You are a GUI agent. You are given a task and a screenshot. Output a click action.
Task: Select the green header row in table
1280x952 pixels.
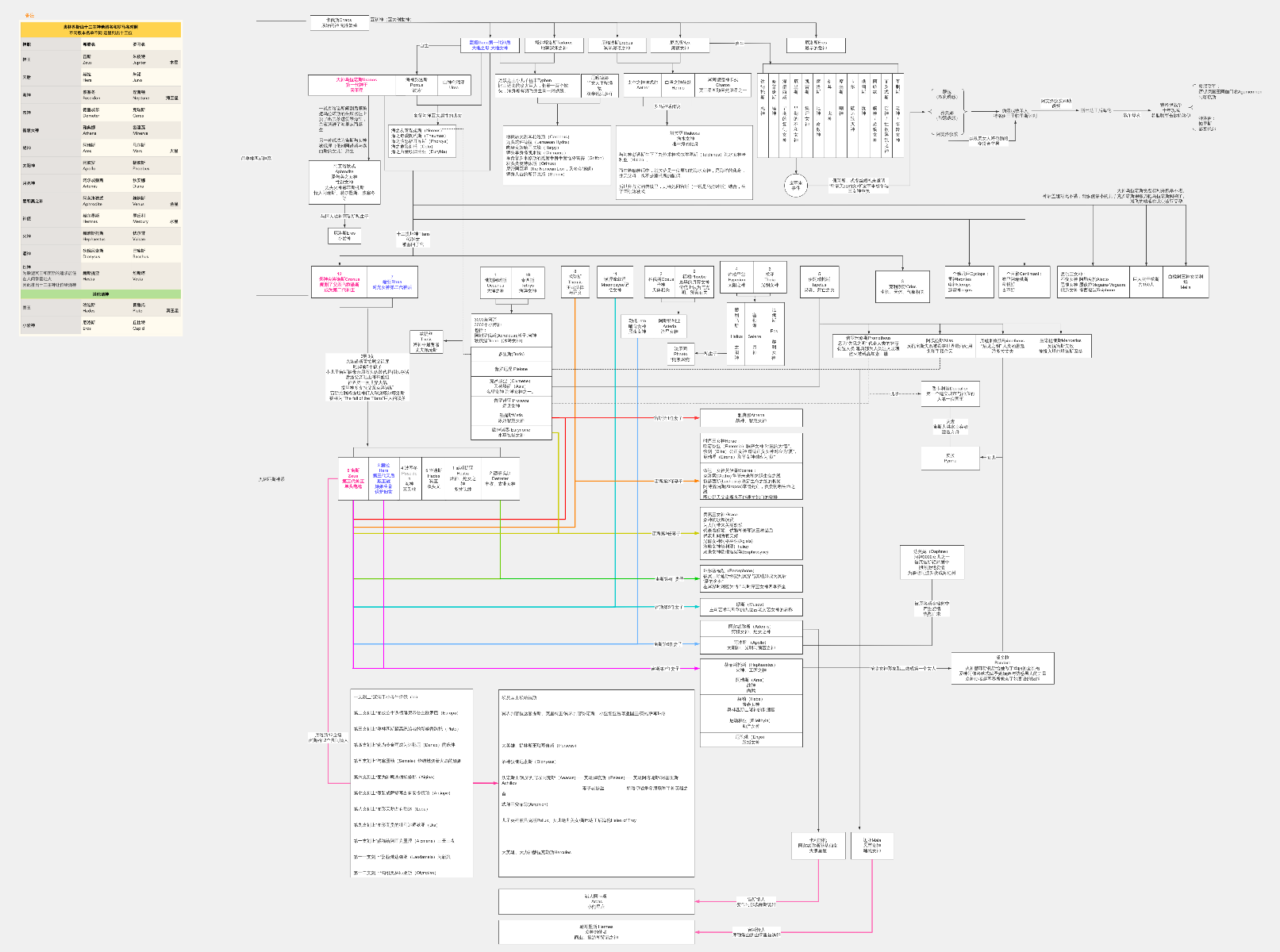[x=101, y=294]
